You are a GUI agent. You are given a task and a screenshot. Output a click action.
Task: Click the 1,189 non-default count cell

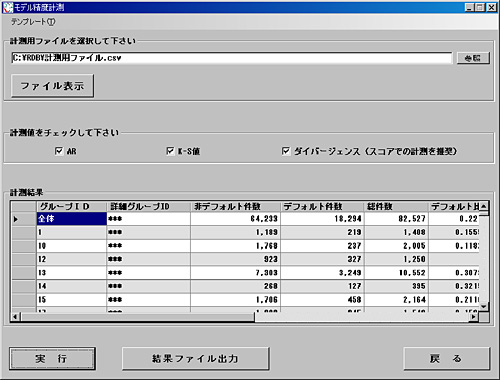pos(235,232)
